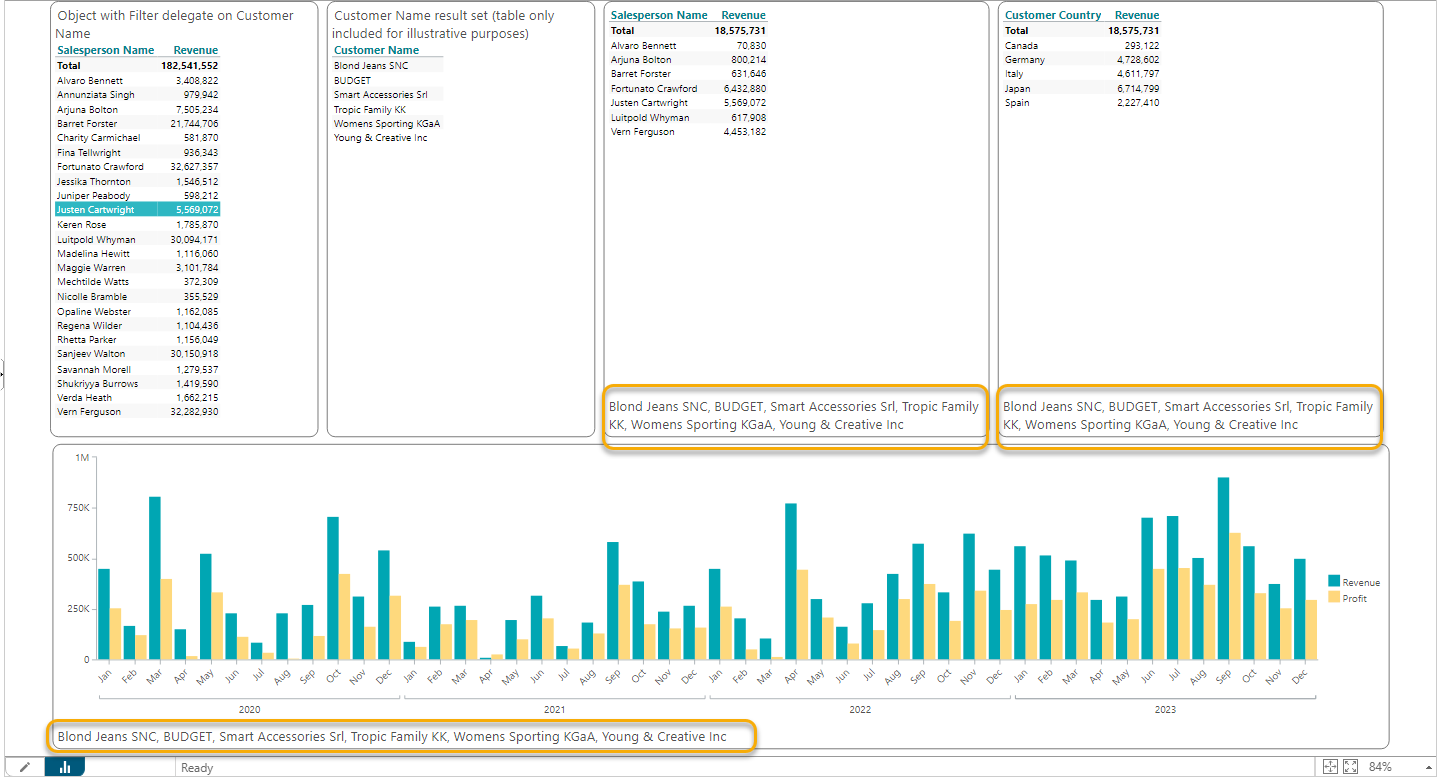Click the Customer Name column header
The width and height of the screenshot is (1440, 780).
pyautogui.click(x=376, y=50)
